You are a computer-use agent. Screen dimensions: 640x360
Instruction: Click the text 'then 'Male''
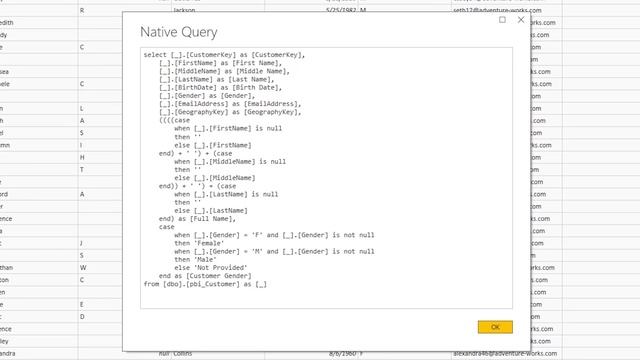click(195, 260)
